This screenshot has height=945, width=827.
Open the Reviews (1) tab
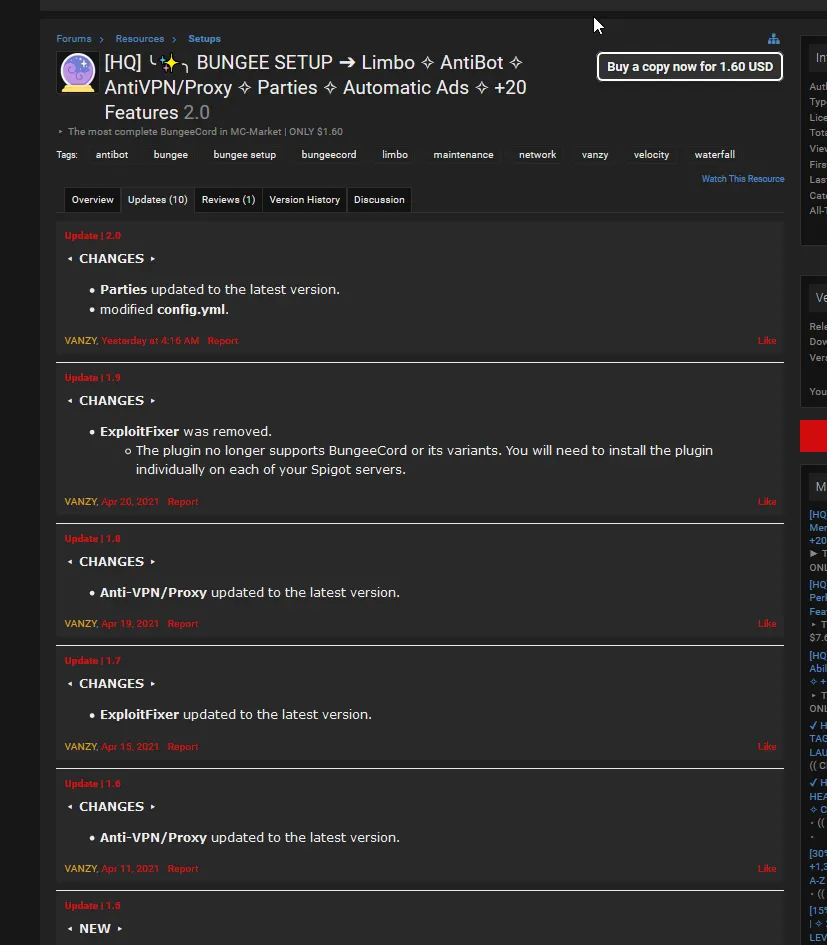click(x=228, y=200)
